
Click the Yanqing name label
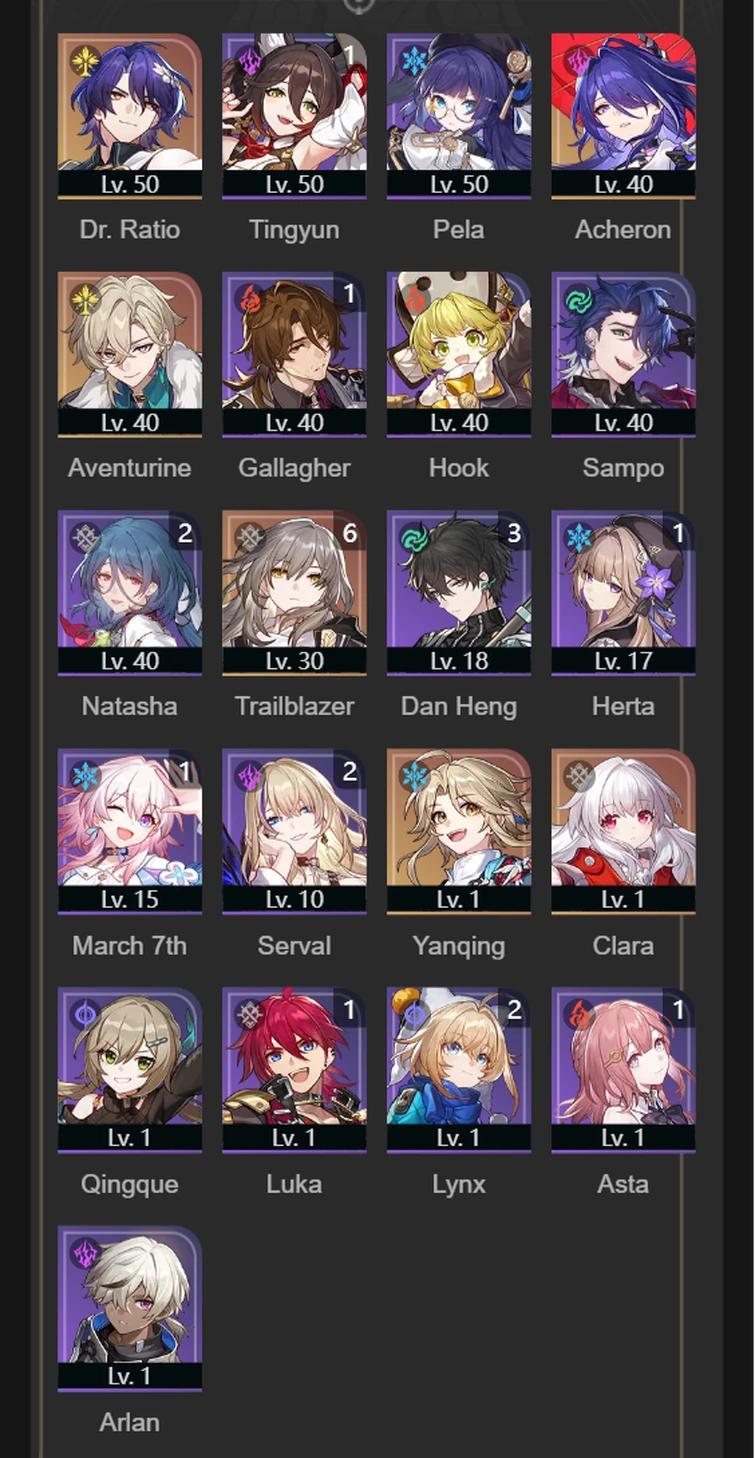459,946
